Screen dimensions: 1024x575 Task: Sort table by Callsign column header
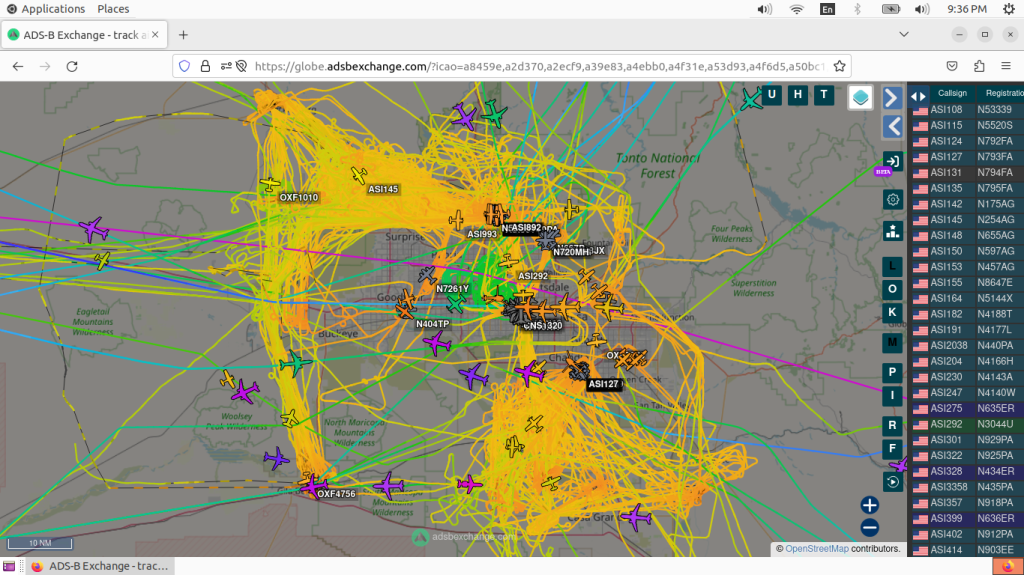pyautogui.click(x=952, y=93)
